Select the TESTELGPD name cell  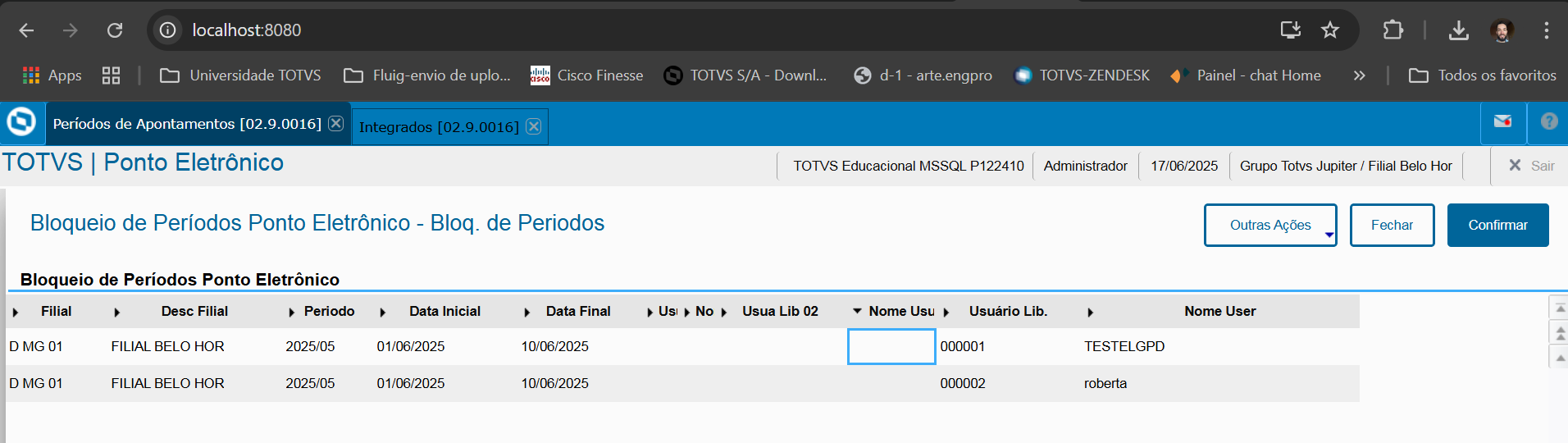pyautogui.click(x=1219, y=346)
